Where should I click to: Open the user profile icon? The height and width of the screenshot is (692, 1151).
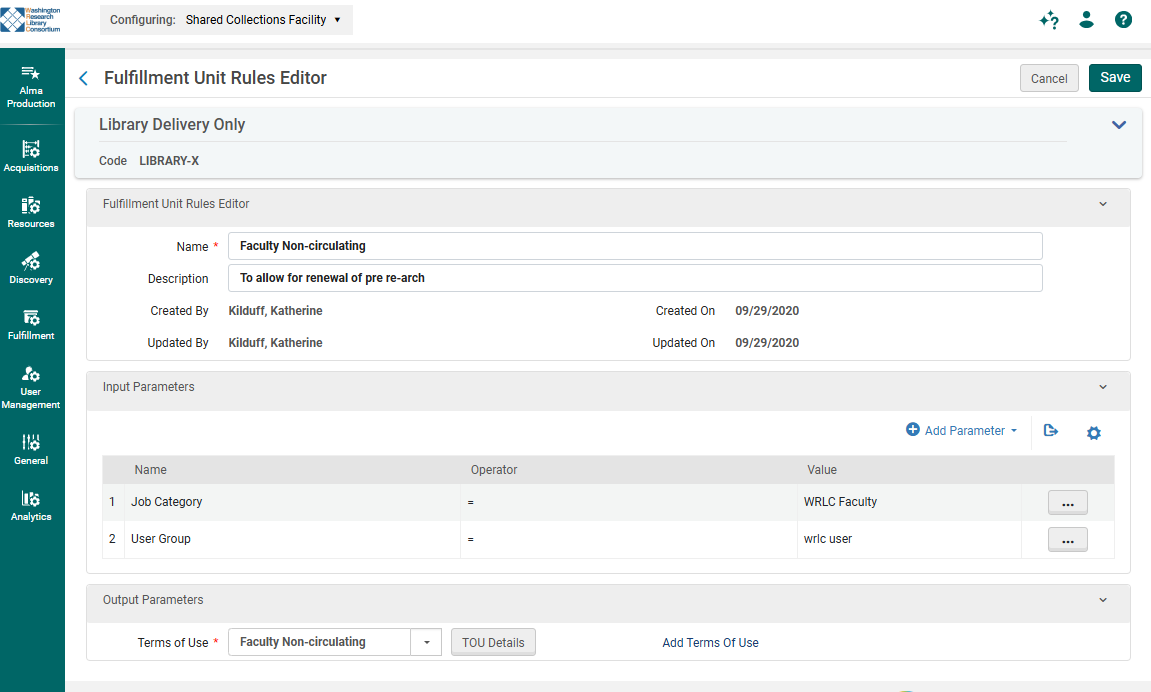[x=1087, y=20]
